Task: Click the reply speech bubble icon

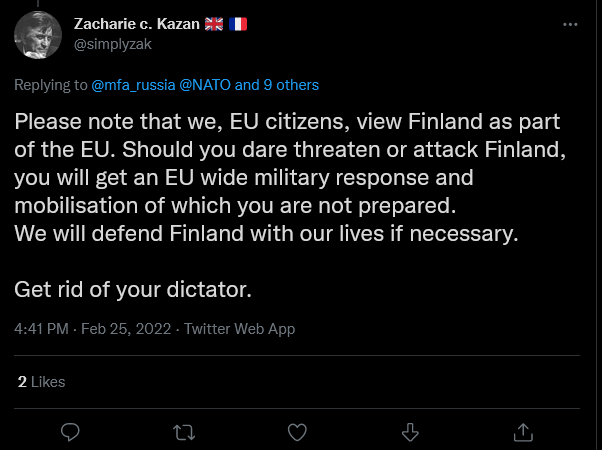Action: [70, 432]
